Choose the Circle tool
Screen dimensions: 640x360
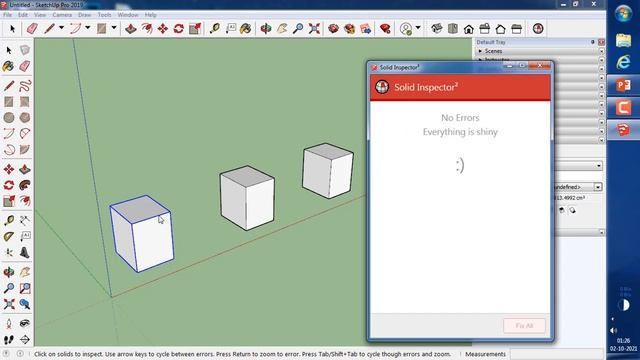click(9, 118)
